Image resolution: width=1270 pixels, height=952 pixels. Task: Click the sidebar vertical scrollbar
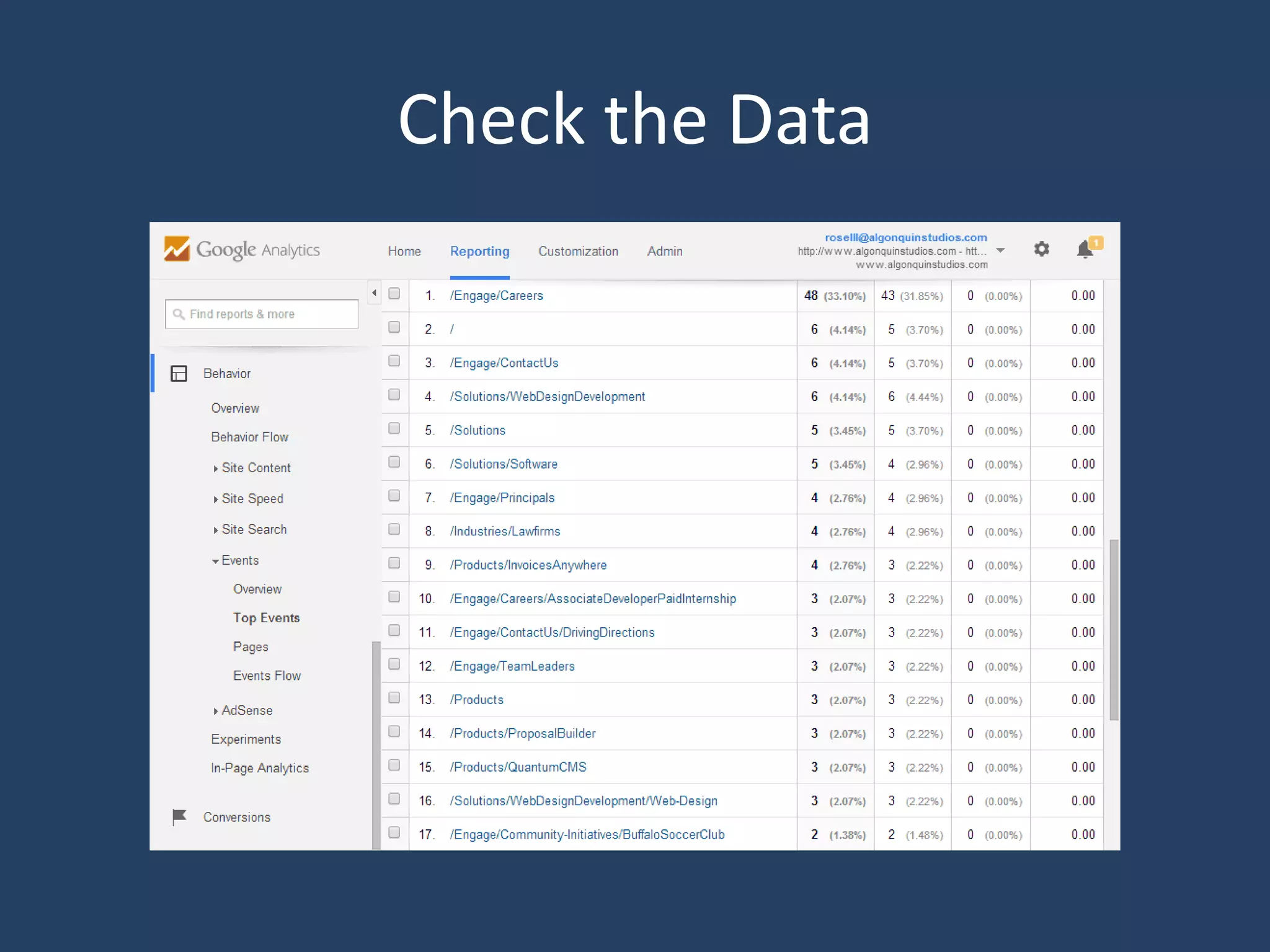tap(376, 745)
